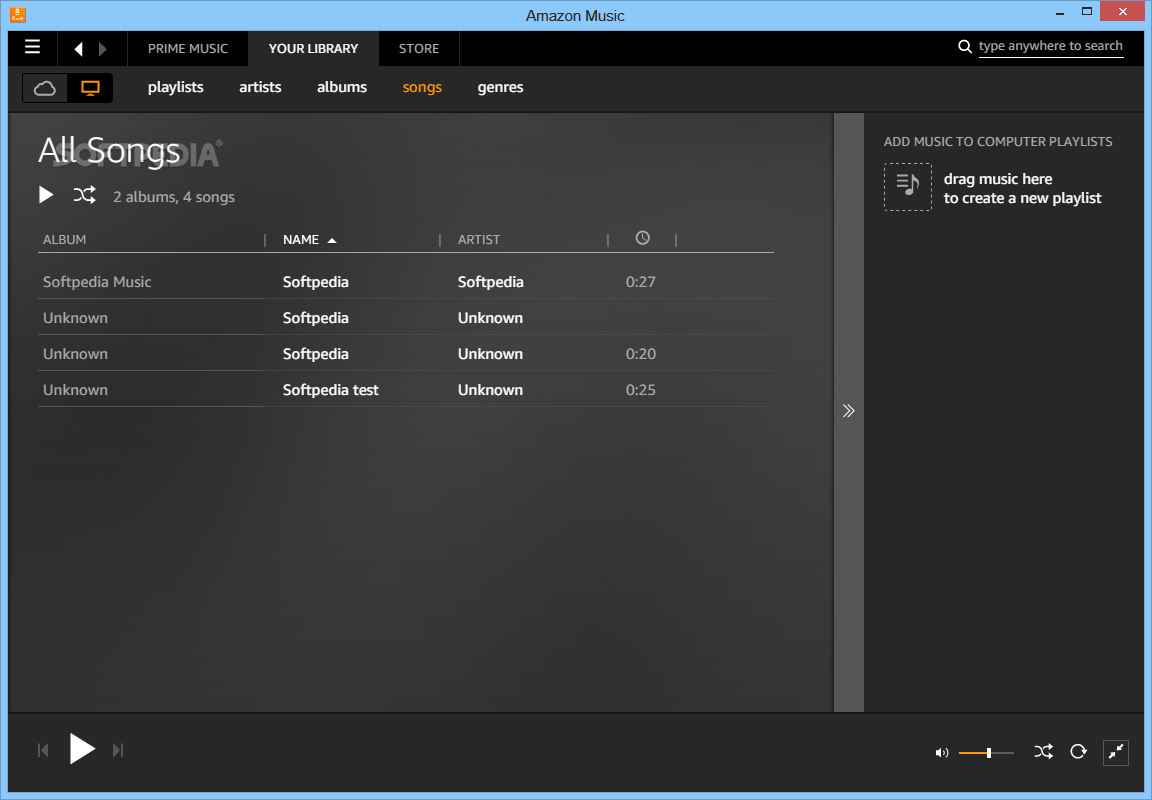Screen dimensions: 1152x800
Task: Click the duration clock column header
Action: (642, 238)
